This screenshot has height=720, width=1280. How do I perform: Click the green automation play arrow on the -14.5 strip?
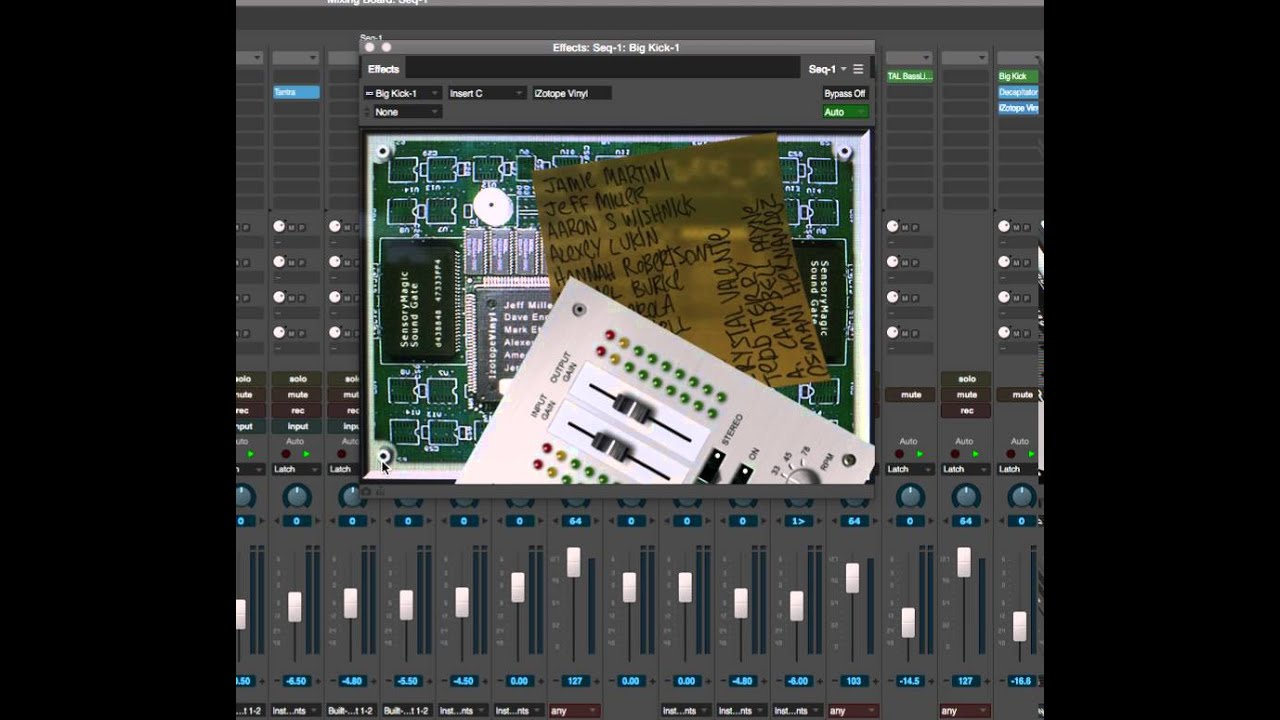(x=919, y=454)
